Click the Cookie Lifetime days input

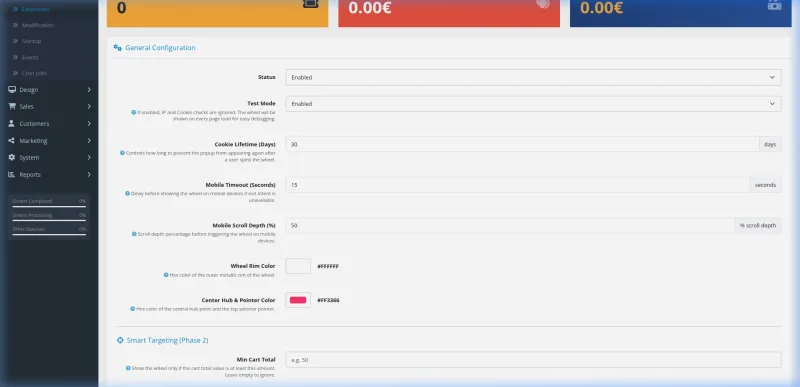(522, 144)
